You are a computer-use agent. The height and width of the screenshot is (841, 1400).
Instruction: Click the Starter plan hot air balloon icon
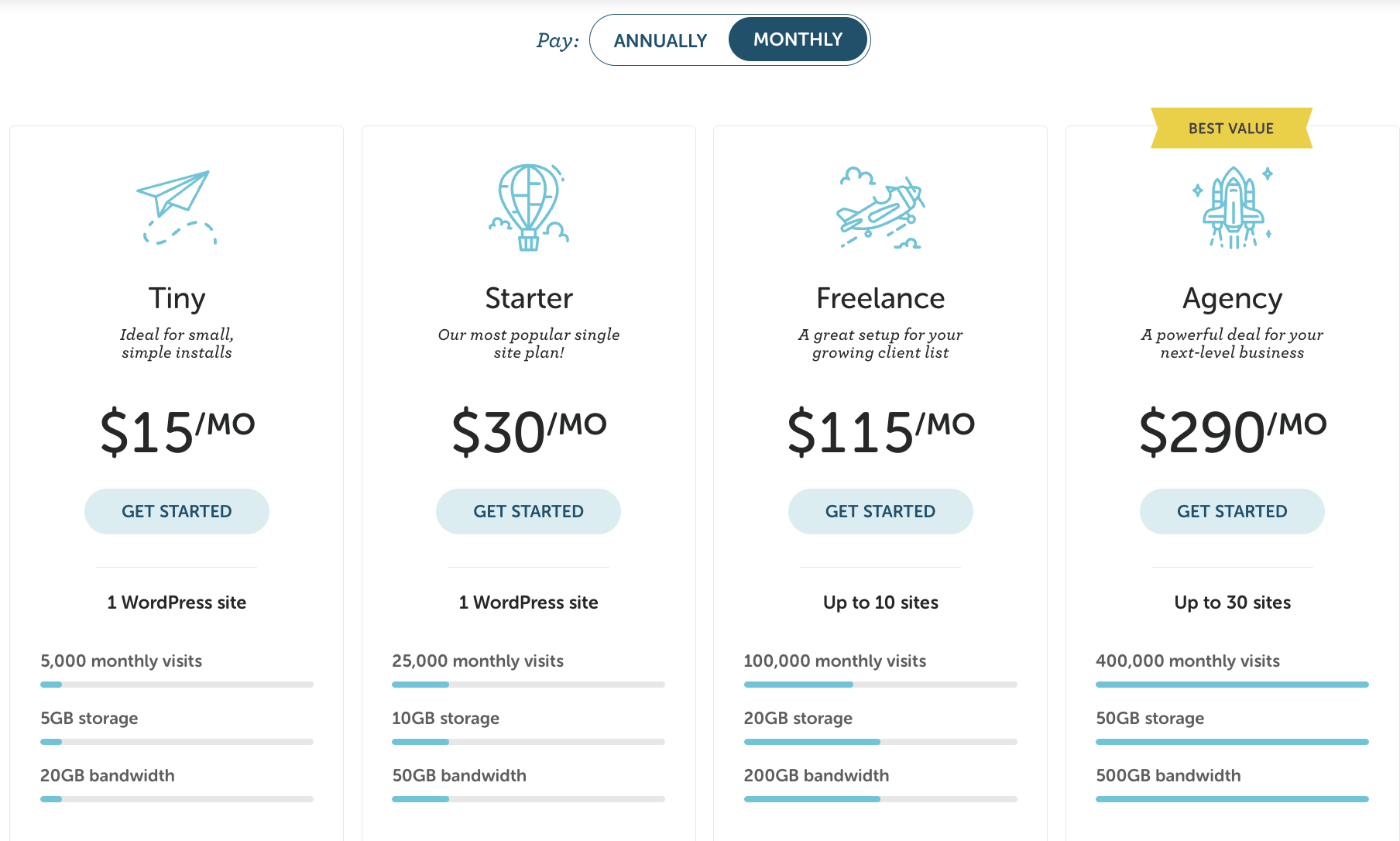coord(529,207)
